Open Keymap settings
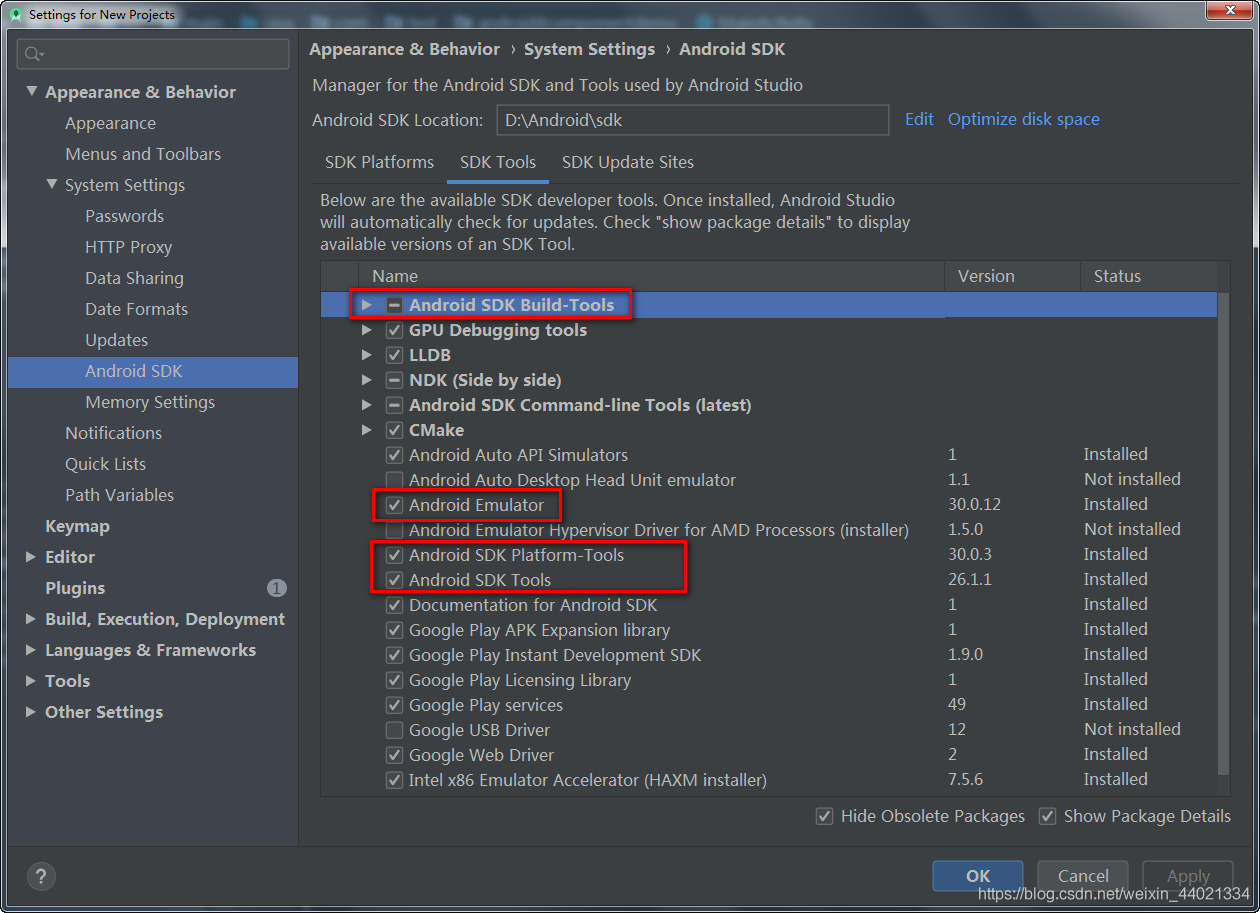1260x913 pixels. pyautogui.click(x=77, y=526)
